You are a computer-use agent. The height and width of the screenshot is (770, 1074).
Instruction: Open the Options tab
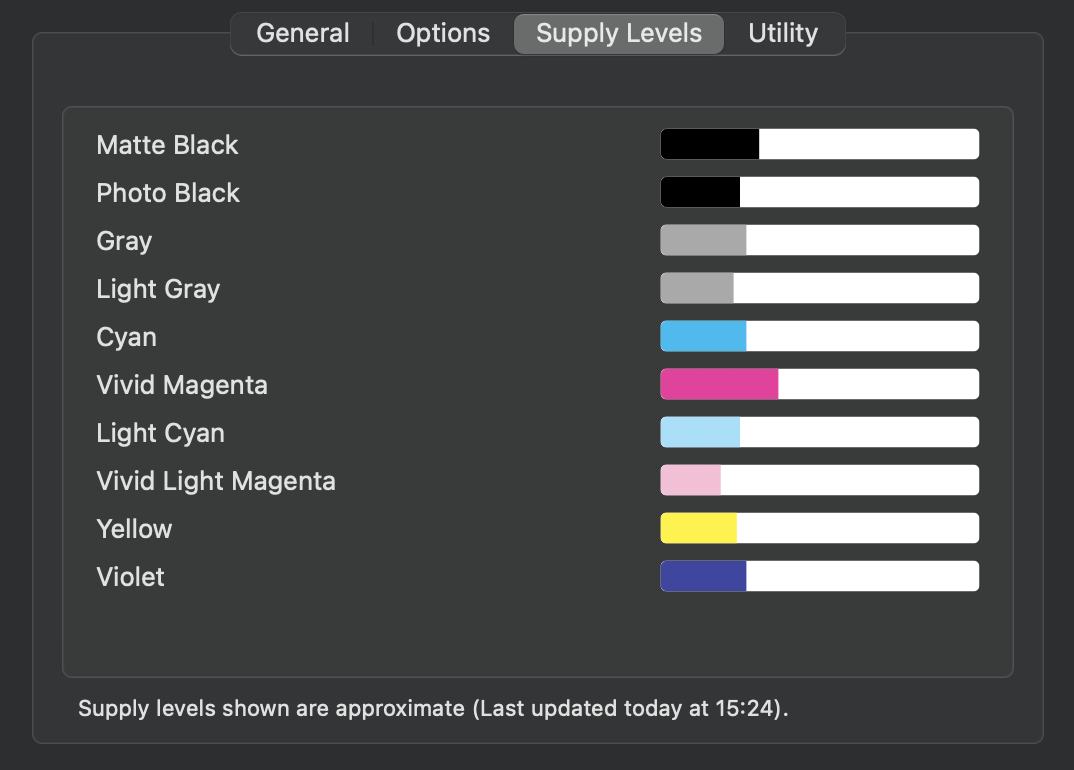tap(443, 33)
